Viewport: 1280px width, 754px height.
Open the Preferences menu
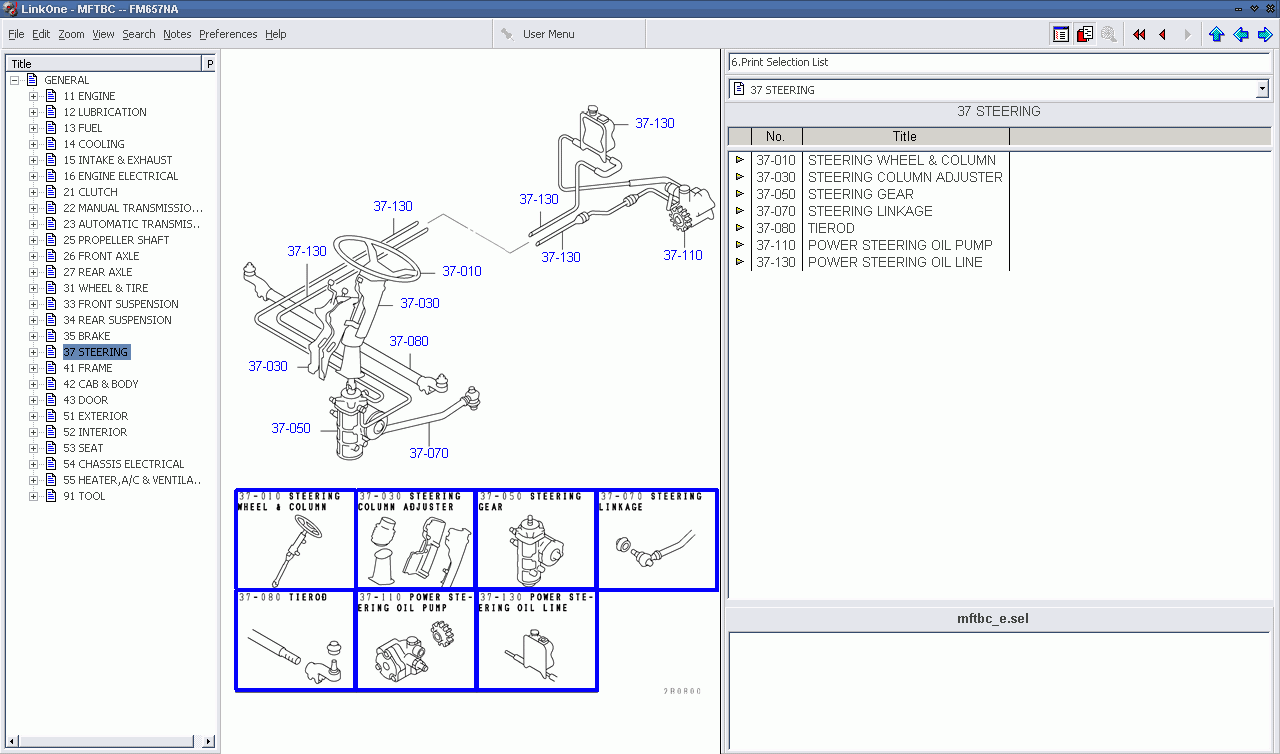[228, 34]
